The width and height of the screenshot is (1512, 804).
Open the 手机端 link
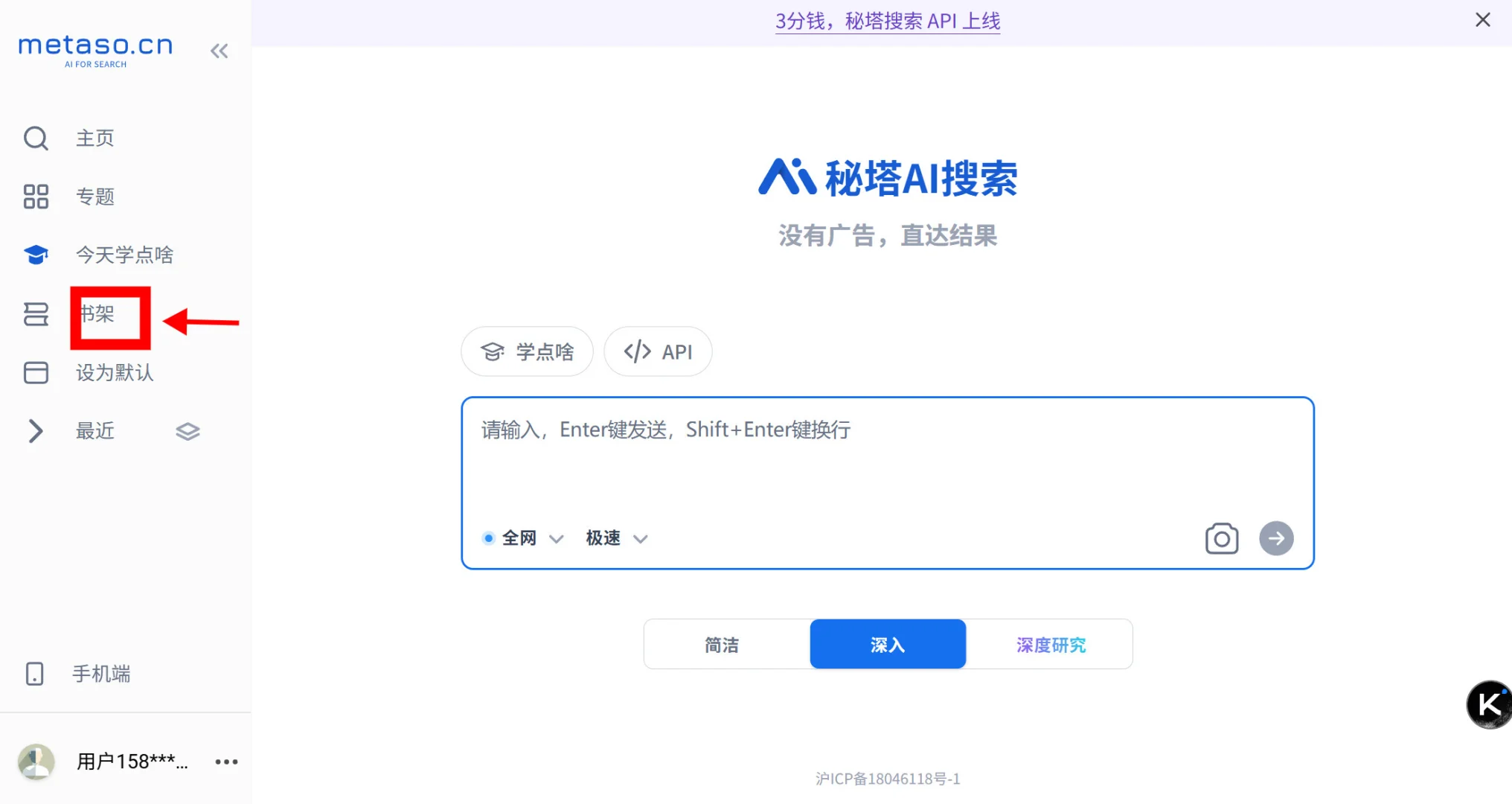click(101, 674)
